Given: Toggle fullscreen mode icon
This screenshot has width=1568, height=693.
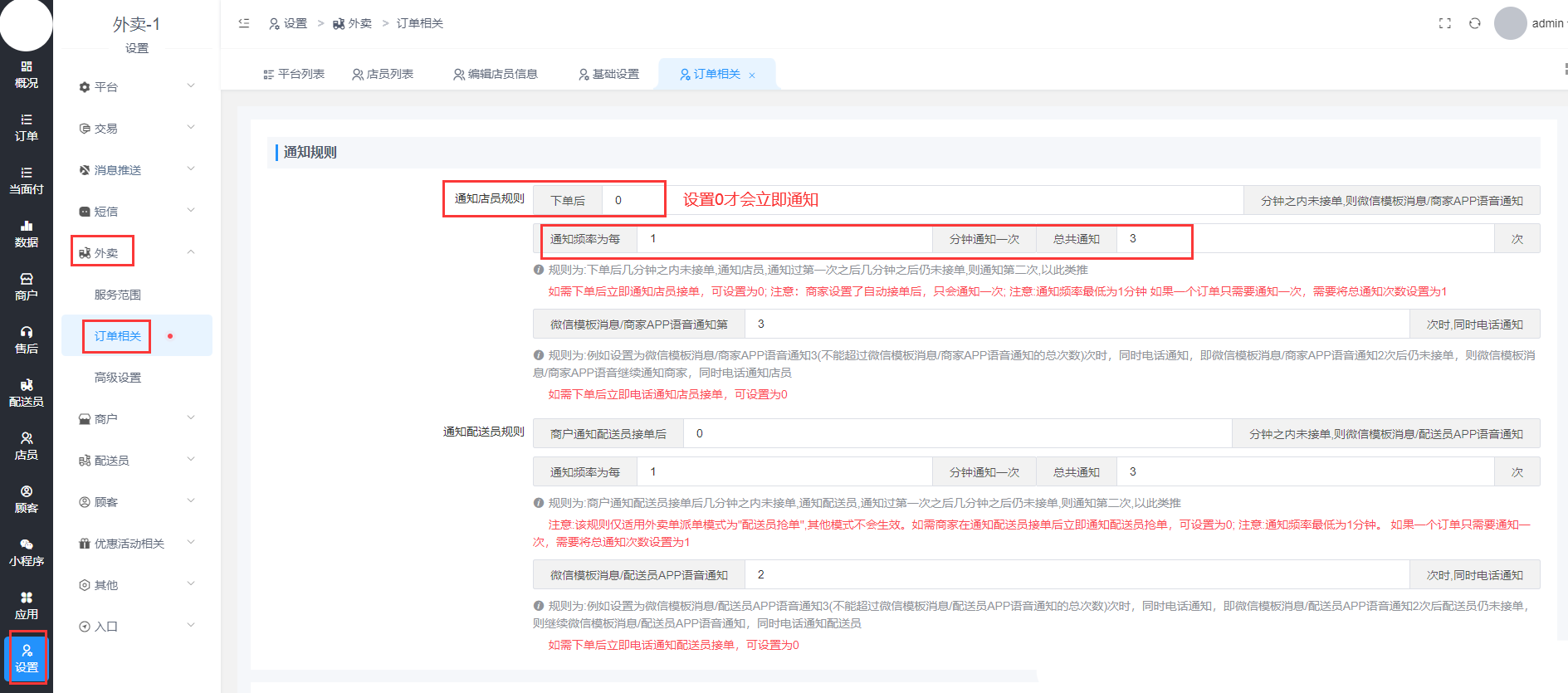Looking at the screenshot, I should coord(1445,23).
